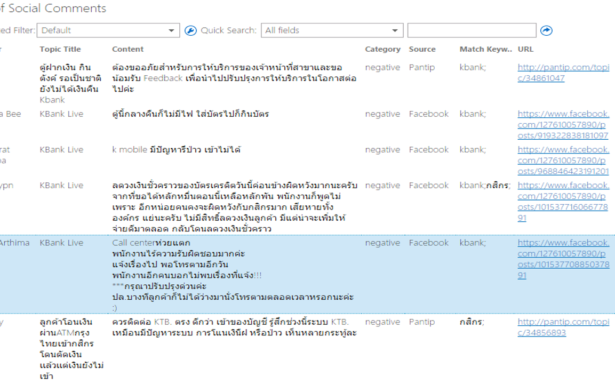Sort by the Category column header

click(x=382, y=49)
